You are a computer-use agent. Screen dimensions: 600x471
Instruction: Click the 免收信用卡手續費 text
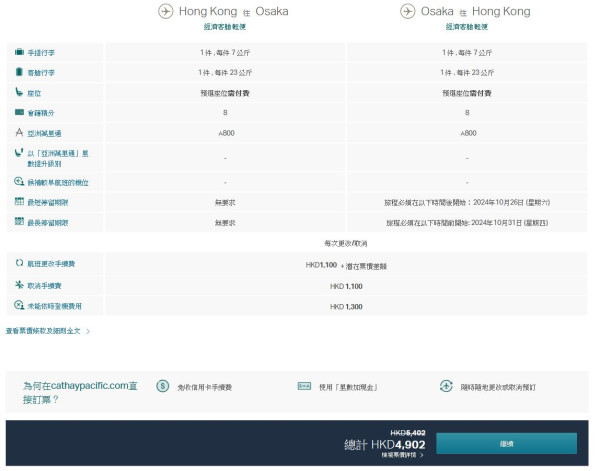click(x=204, y=387)
